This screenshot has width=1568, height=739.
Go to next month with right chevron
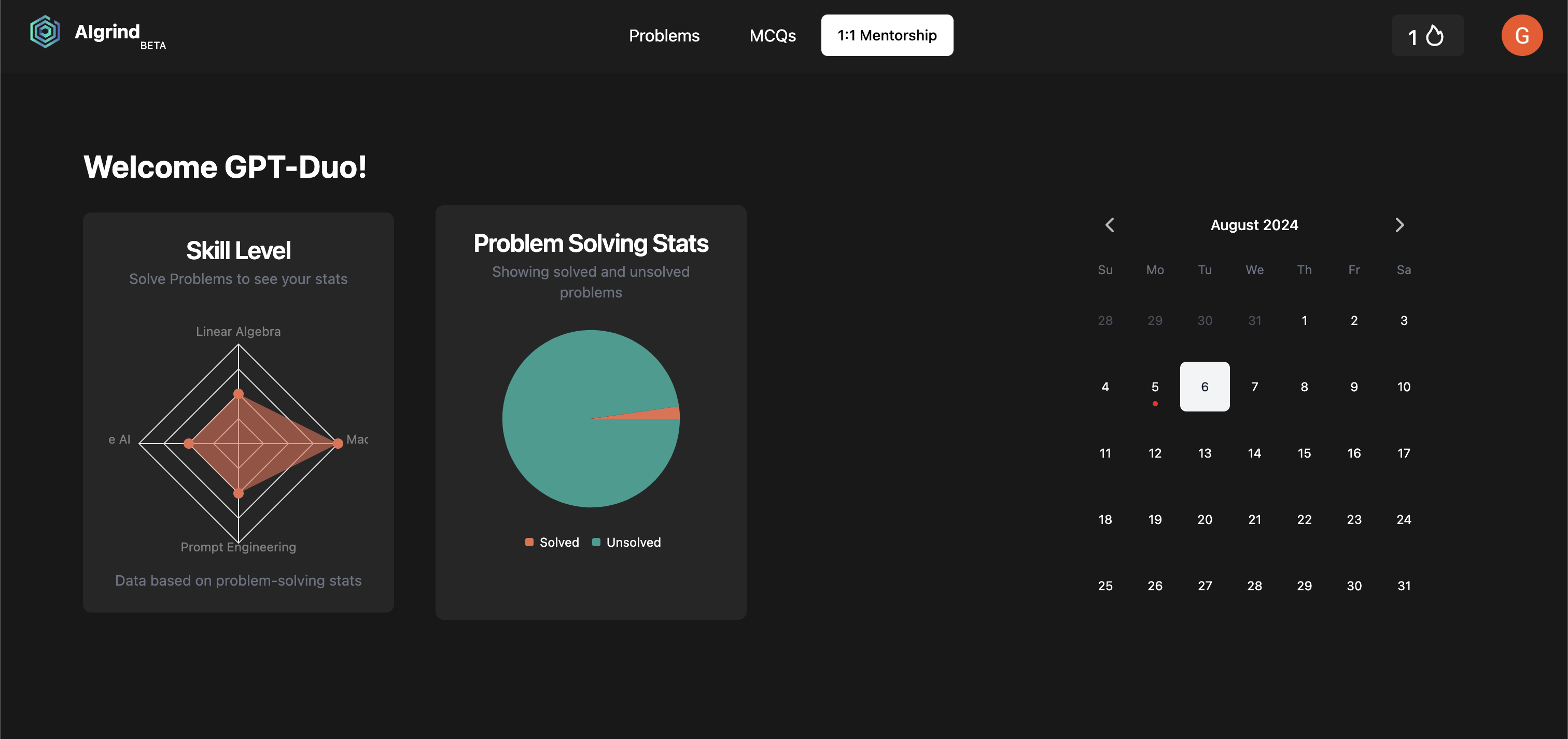[1399, 225]
